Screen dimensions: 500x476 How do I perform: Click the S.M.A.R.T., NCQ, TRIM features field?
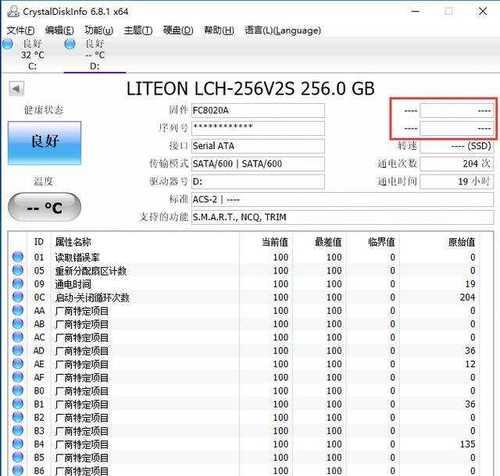pyautogui.click(x=342, y=217)
